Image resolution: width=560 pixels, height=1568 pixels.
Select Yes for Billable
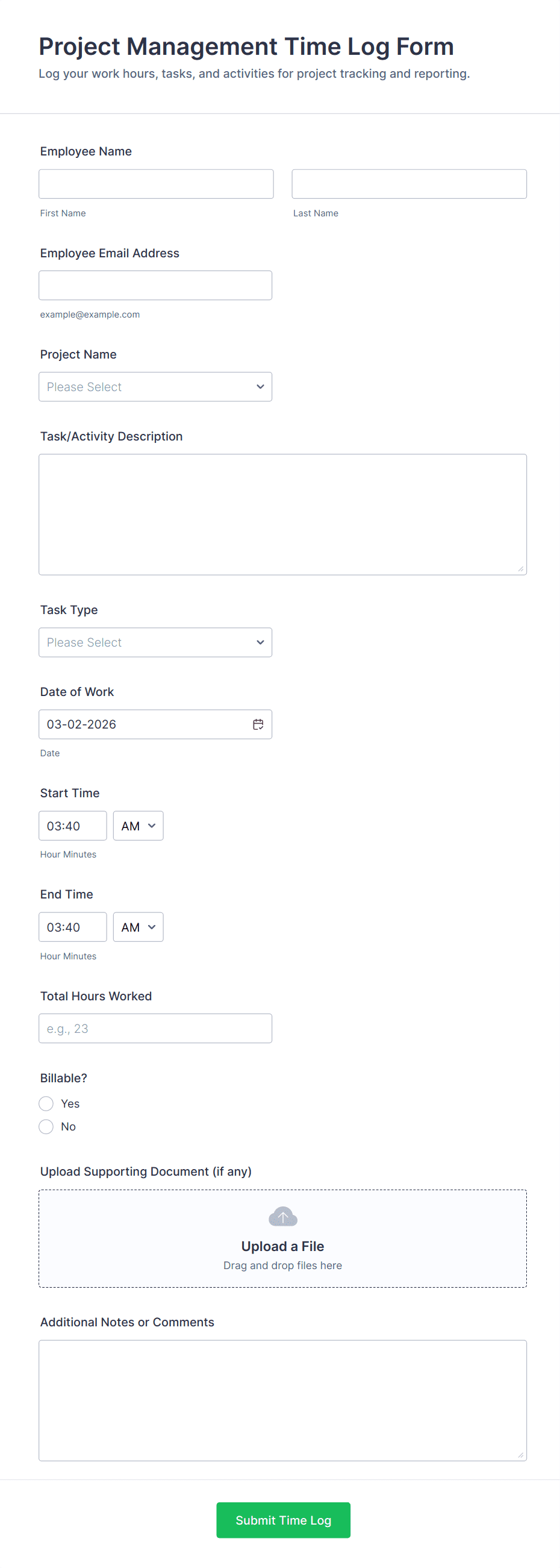46,1103
